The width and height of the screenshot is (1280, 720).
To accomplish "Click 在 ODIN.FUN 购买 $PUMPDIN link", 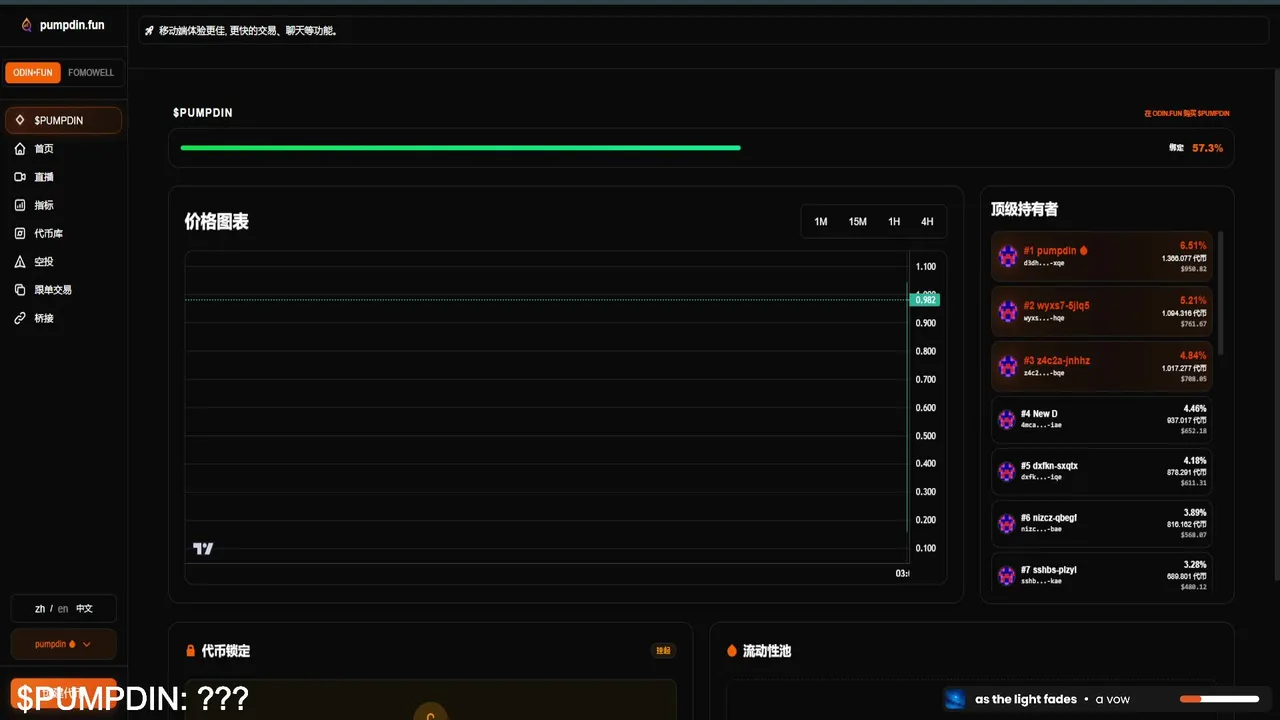I will point(1187,114).
